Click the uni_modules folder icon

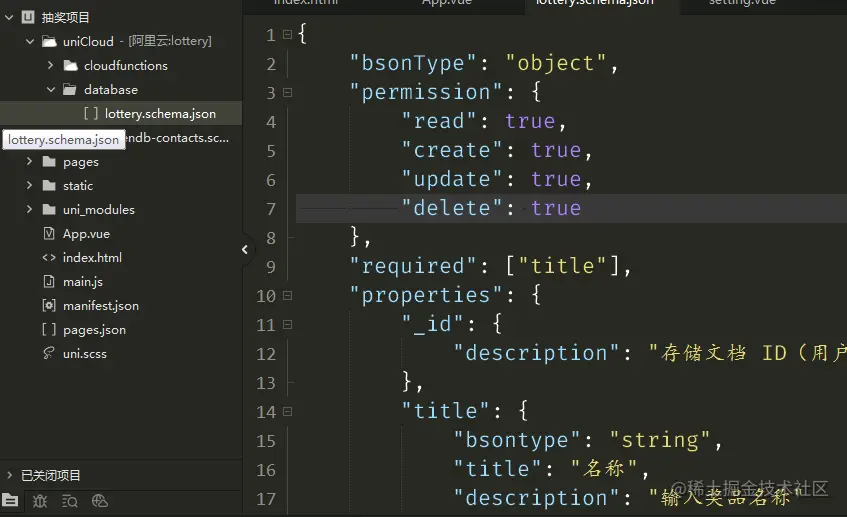click(x=49, y=209)
